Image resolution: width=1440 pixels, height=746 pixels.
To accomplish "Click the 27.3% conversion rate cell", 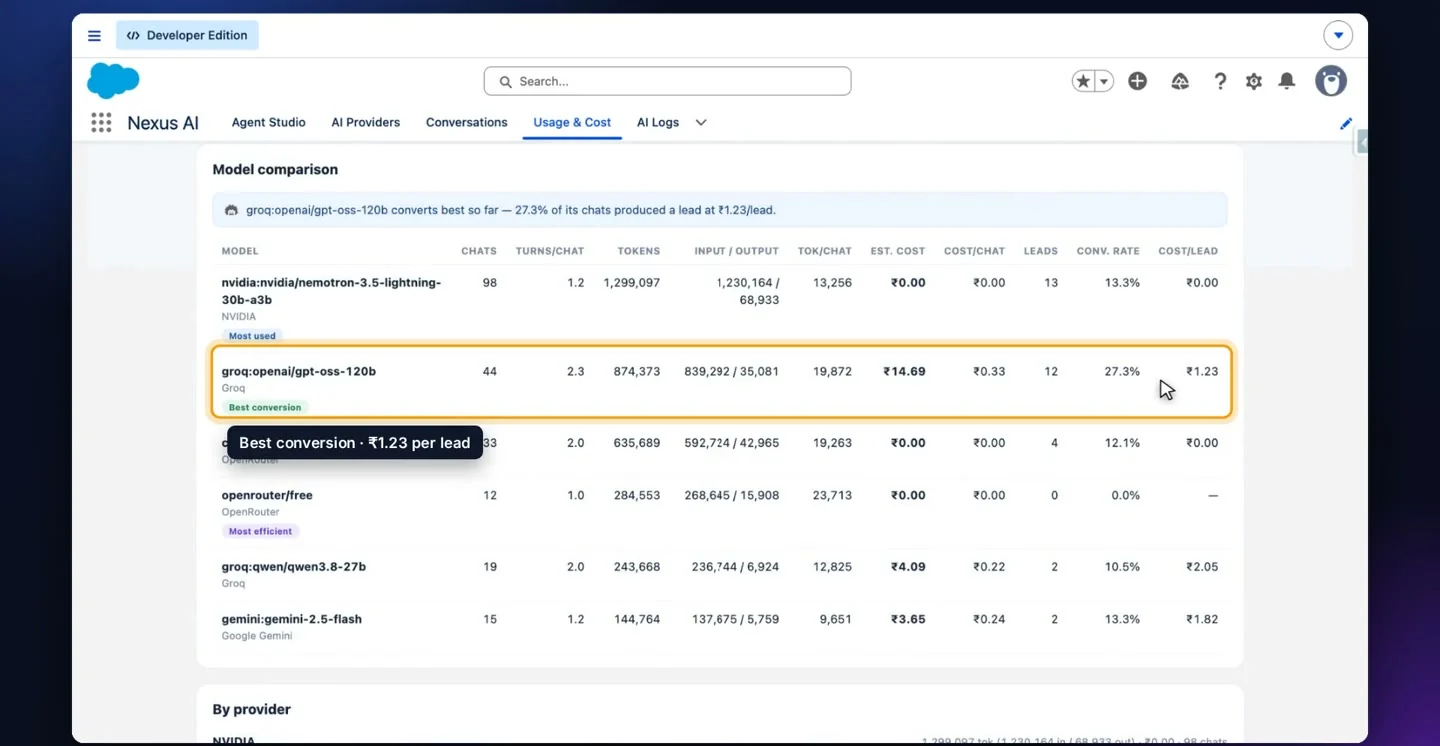I will pos(1122,371).
